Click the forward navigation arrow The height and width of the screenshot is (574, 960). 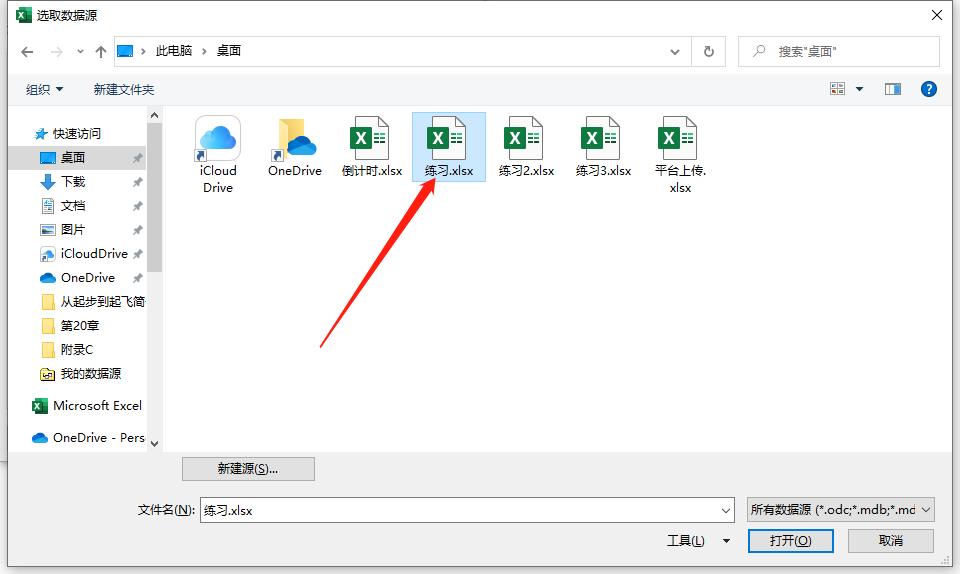[56, 52]
